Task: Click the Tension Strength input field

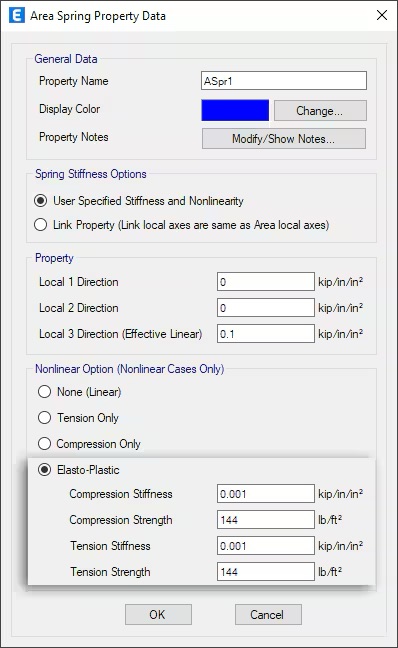Action: click(266, 572)
